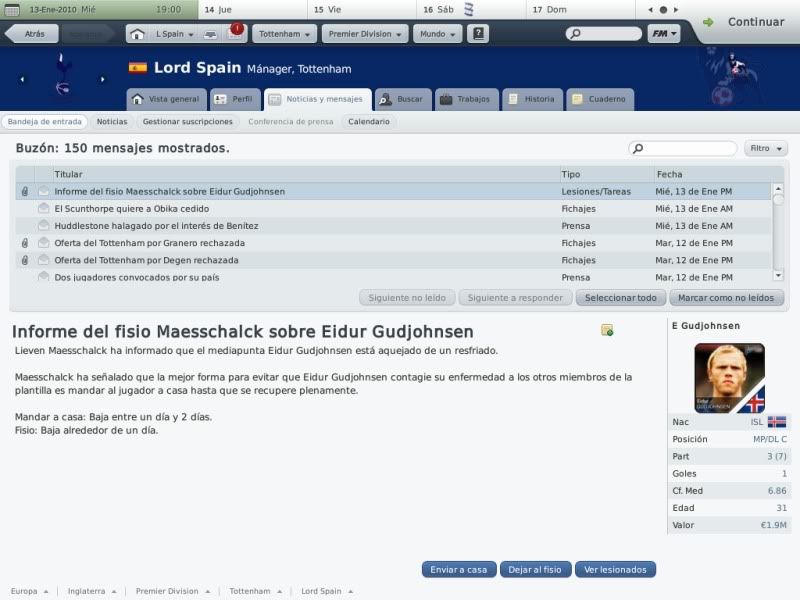Open the inbox icon with the red alert

click(x=235, y=33)
